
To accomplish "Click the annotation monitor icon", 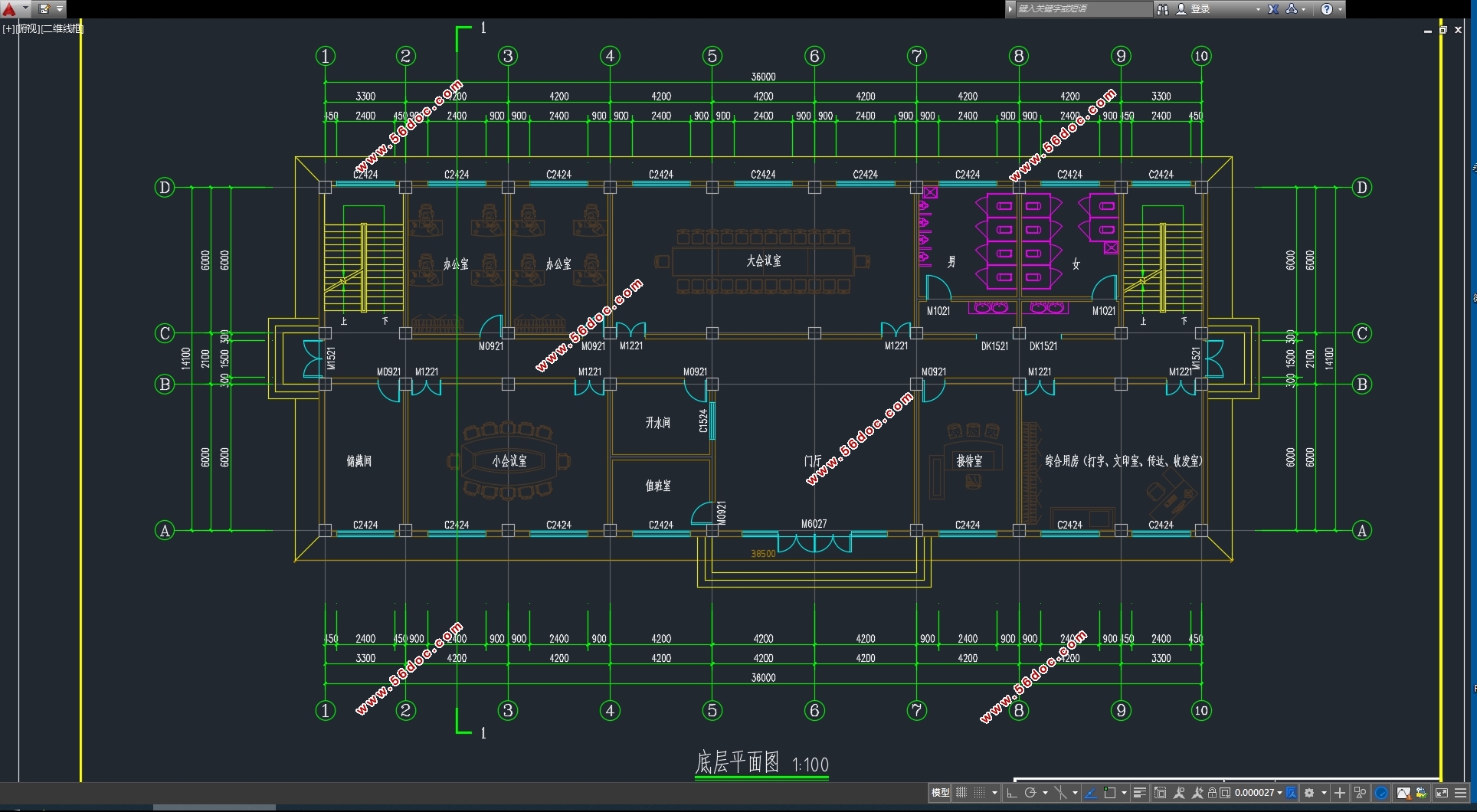I will (1292, 793).
